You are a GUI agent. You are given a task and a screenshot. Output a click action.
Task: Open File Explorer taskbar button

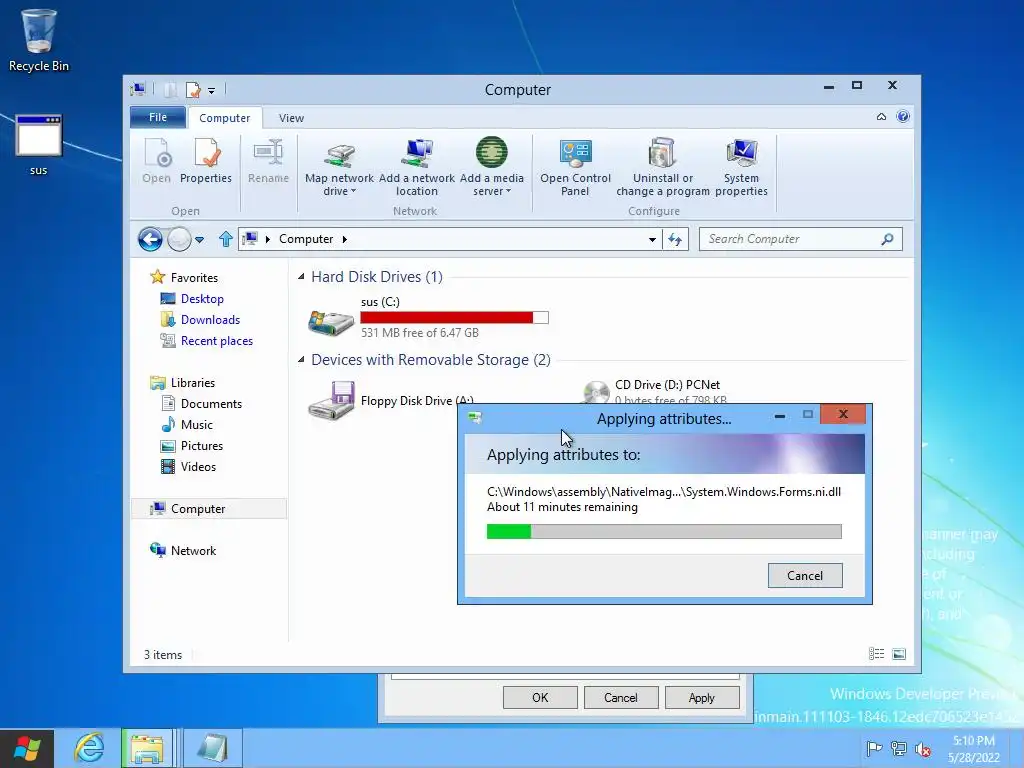[x=147, y=748]
